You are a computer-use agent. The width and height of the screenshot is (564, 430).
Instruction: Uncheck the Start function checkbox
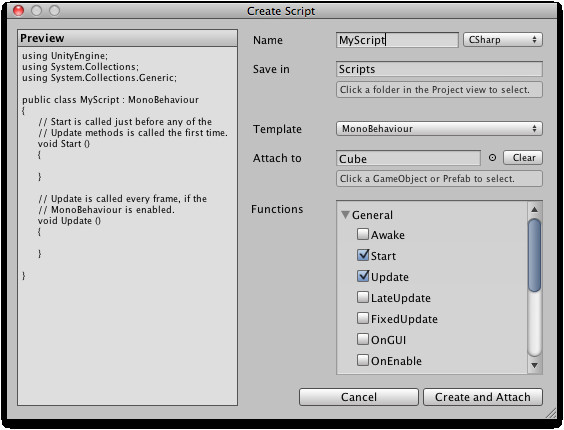[x=363, y=255]
